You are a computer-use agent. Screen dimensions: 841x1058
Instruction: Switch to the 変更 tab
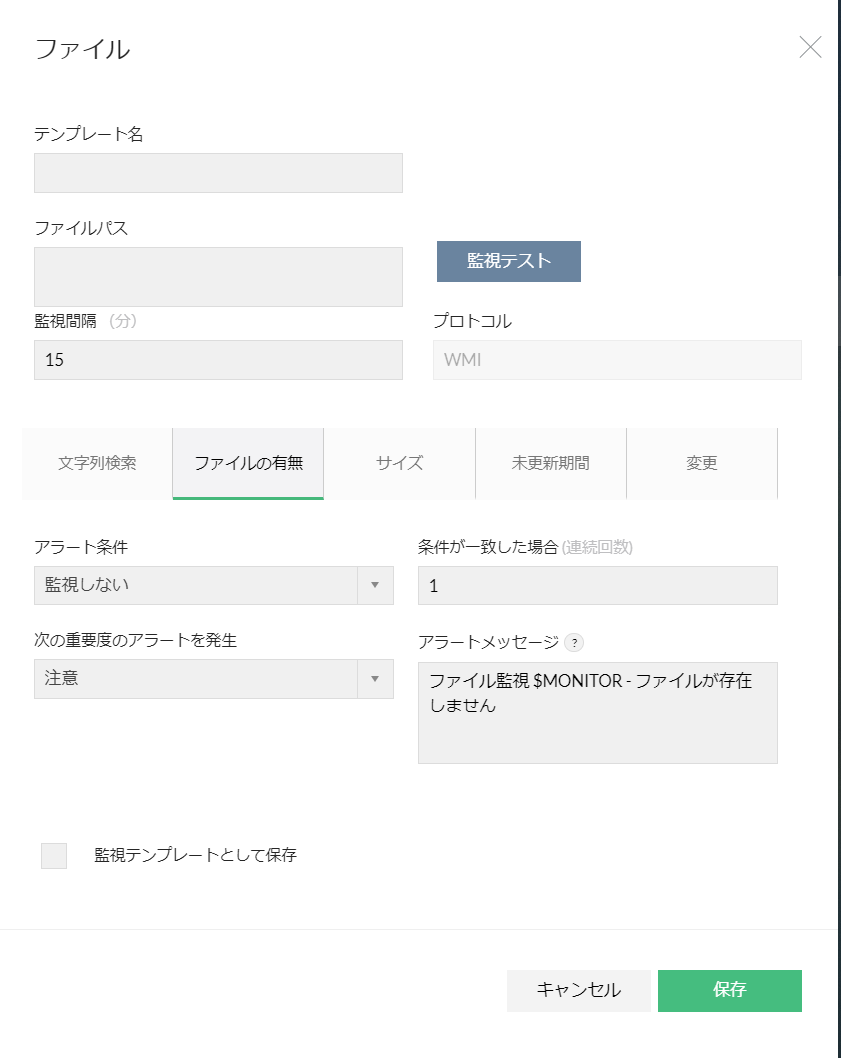pos(701,463)
